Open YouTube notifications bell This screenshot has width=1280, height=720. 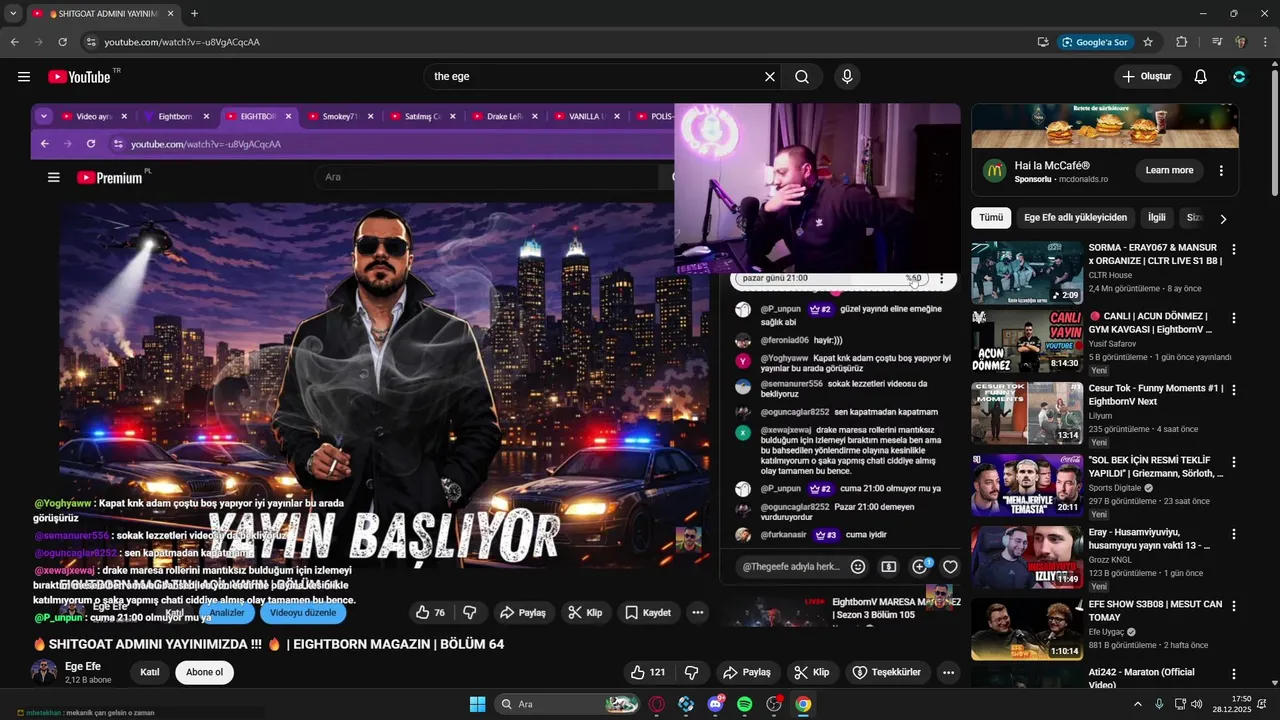[x=1201, y=77]
